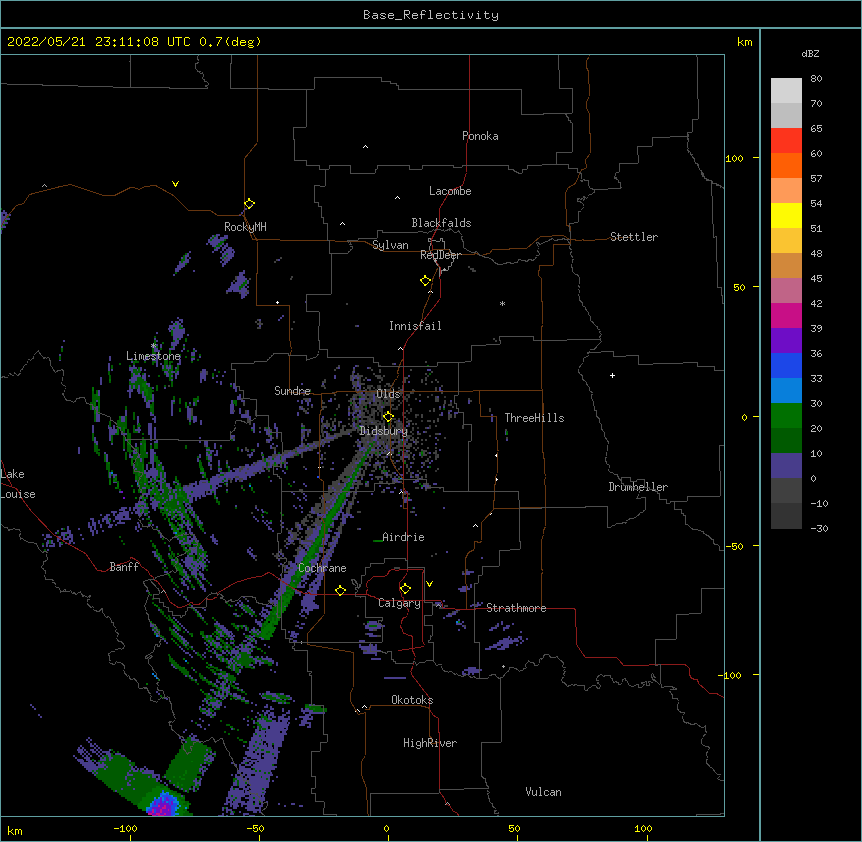This screenshot has width=862, height=842.
Task: Pick the 20–30 dBZ green swatch
Action: pyautogui.click(x=786, y=416)
